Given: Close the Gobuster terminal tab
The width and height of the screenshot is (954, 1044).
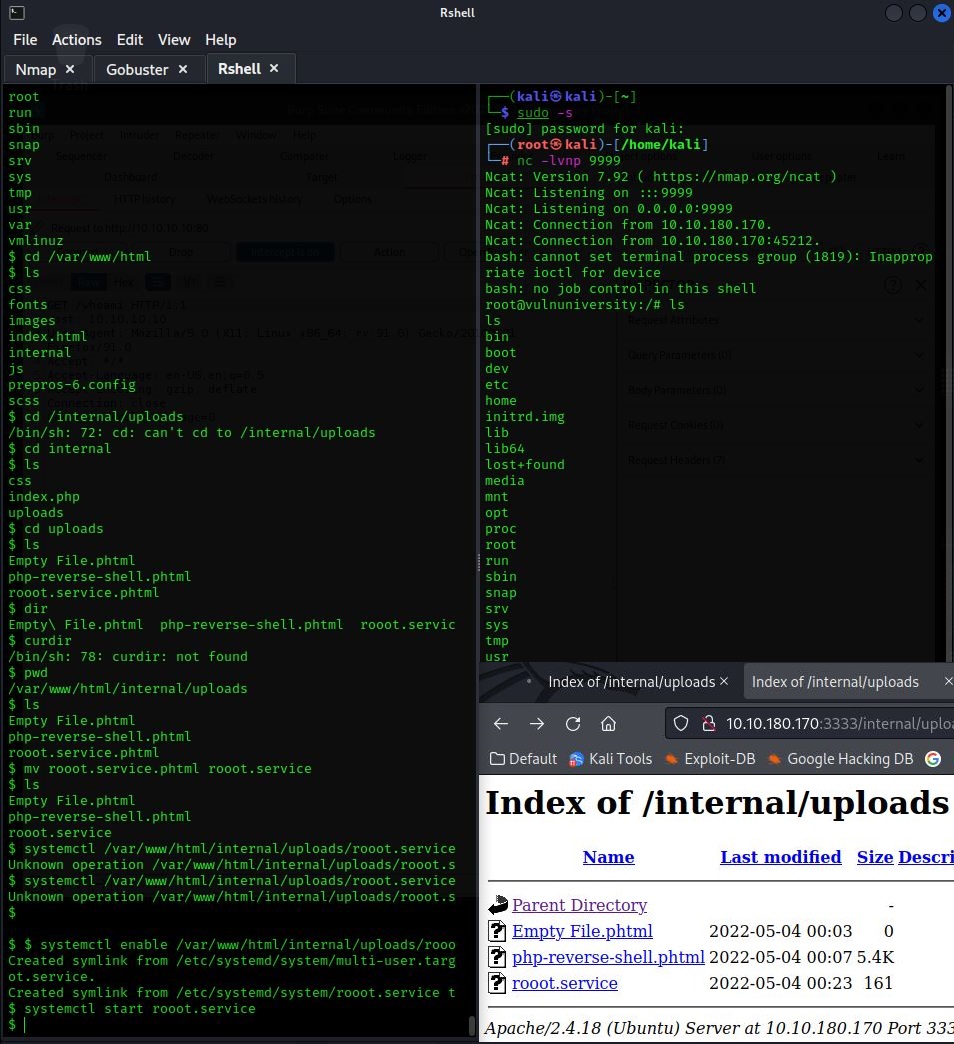Looking at the screenshot, I should point(183,69).
